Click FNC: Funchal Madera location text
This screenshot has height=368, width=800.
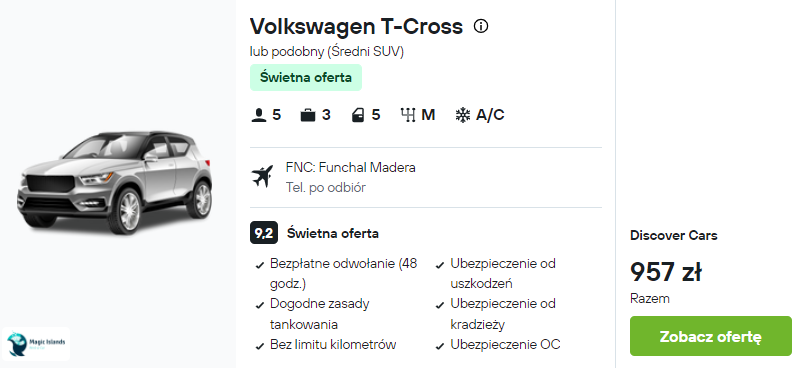351,167
